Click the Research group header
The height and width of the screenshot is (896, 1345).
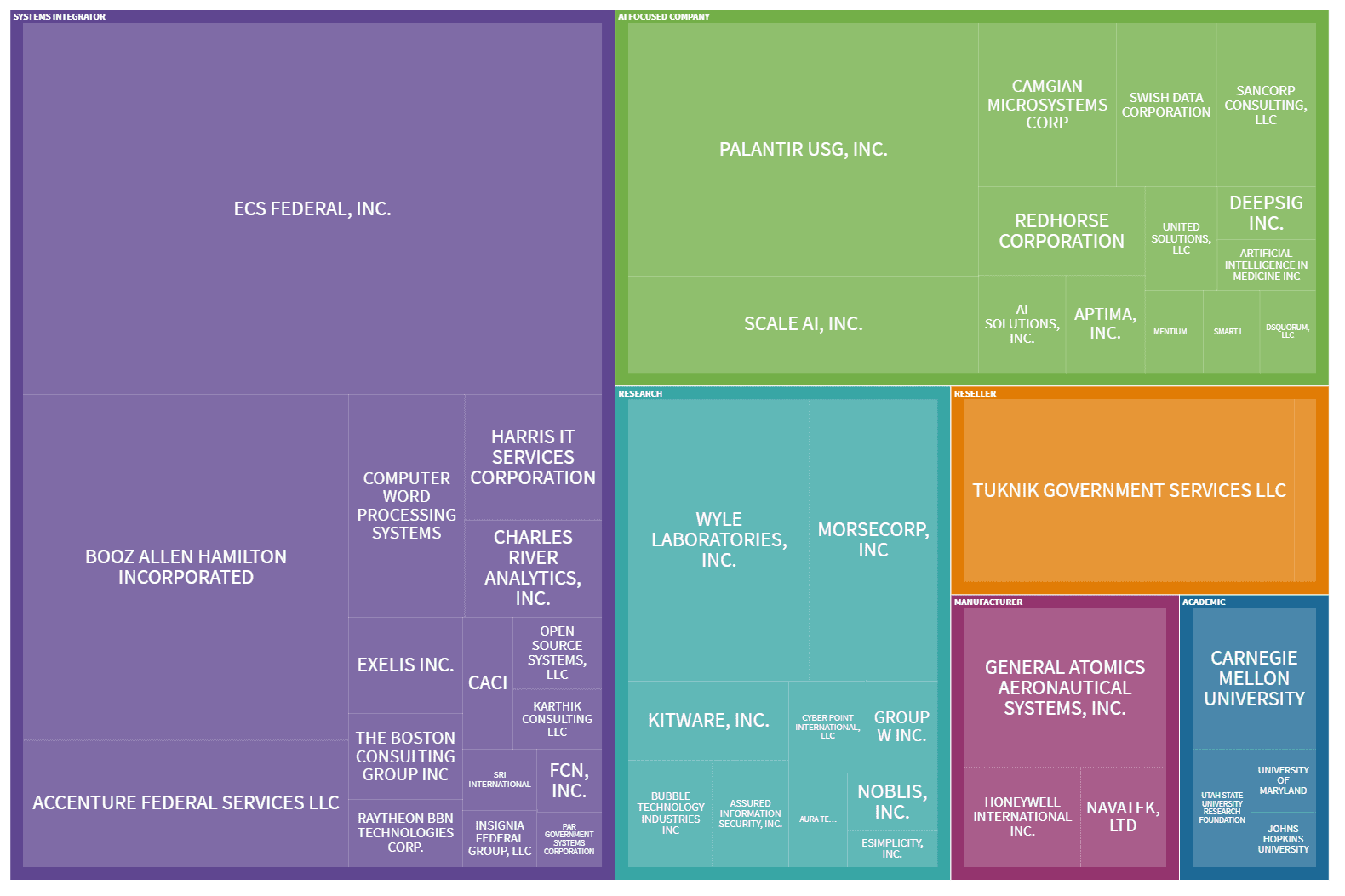point(640,393)
